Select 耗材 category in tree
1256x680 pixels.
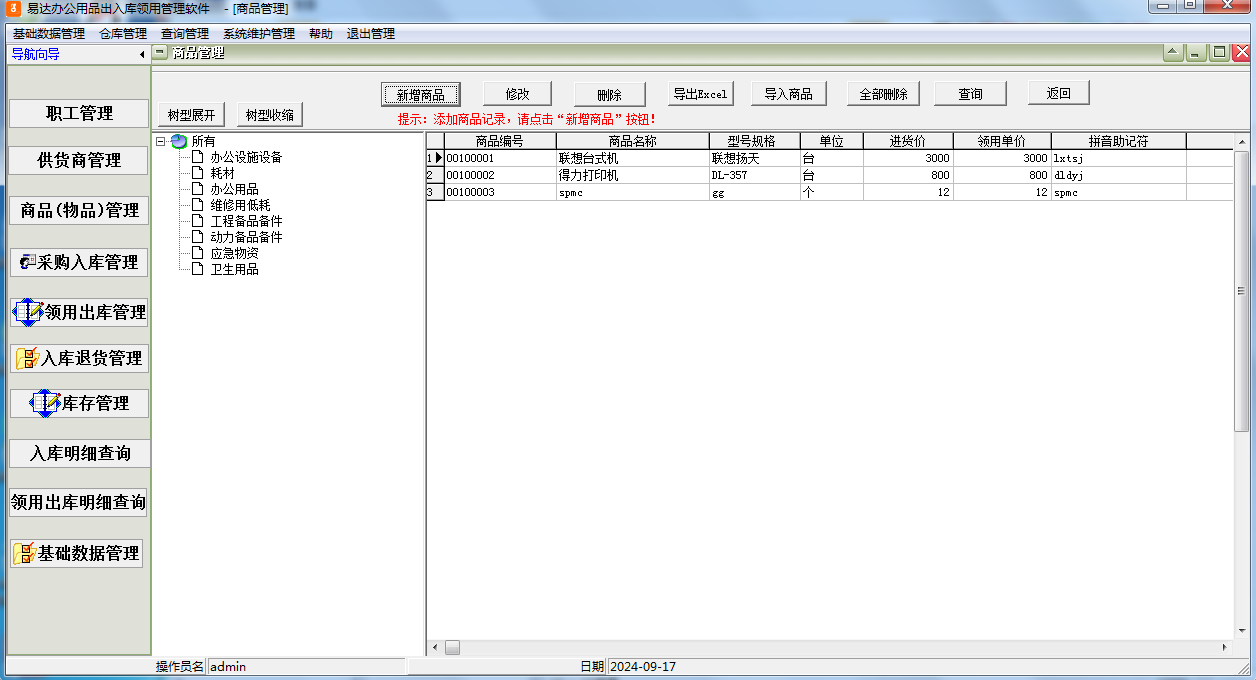(222, 173)
